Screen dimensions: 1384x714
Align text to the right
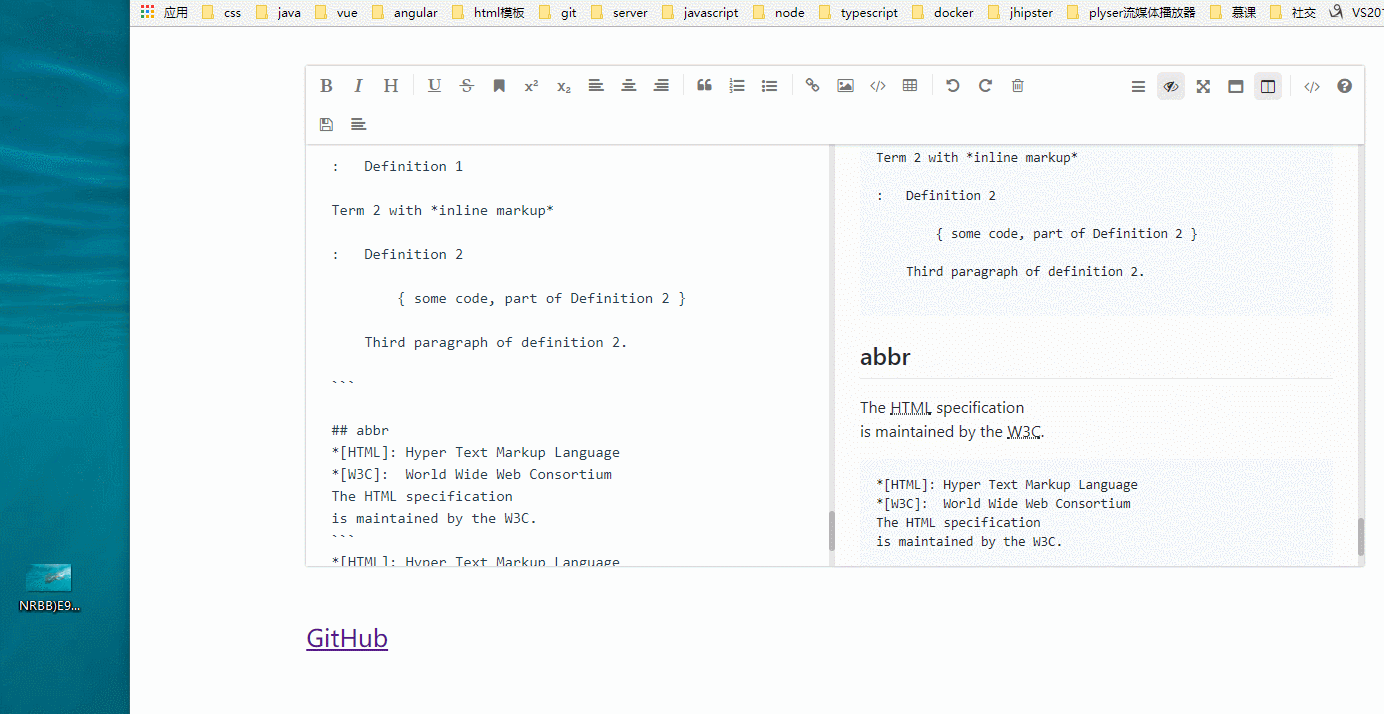point(661,86)
